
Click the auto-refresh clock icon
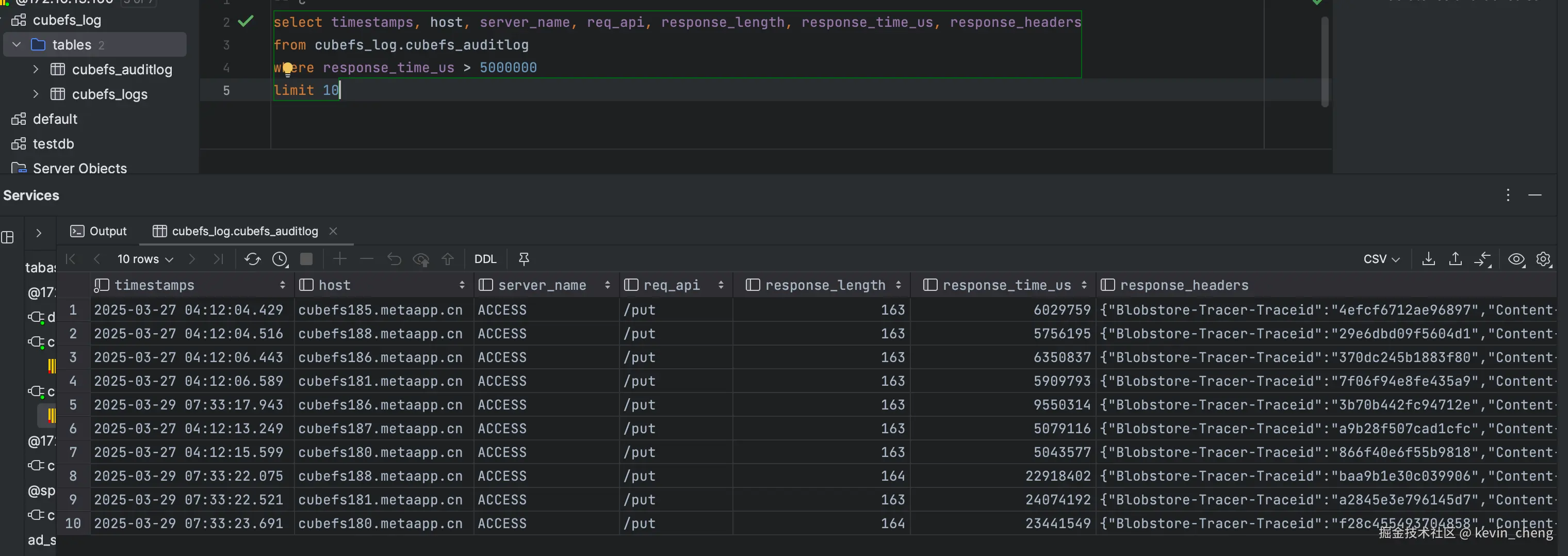280,259
